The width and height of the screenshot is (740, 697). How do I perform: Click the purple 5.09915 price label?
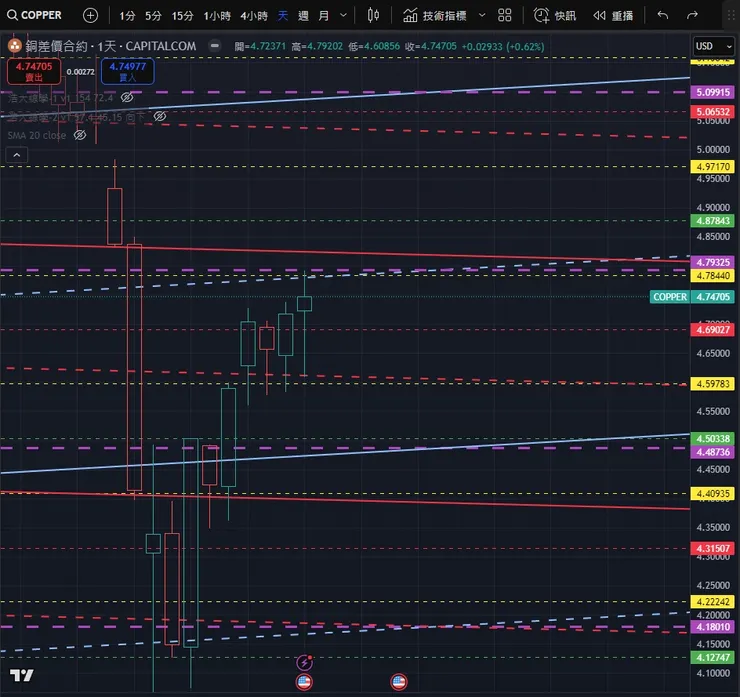(713, 92)
